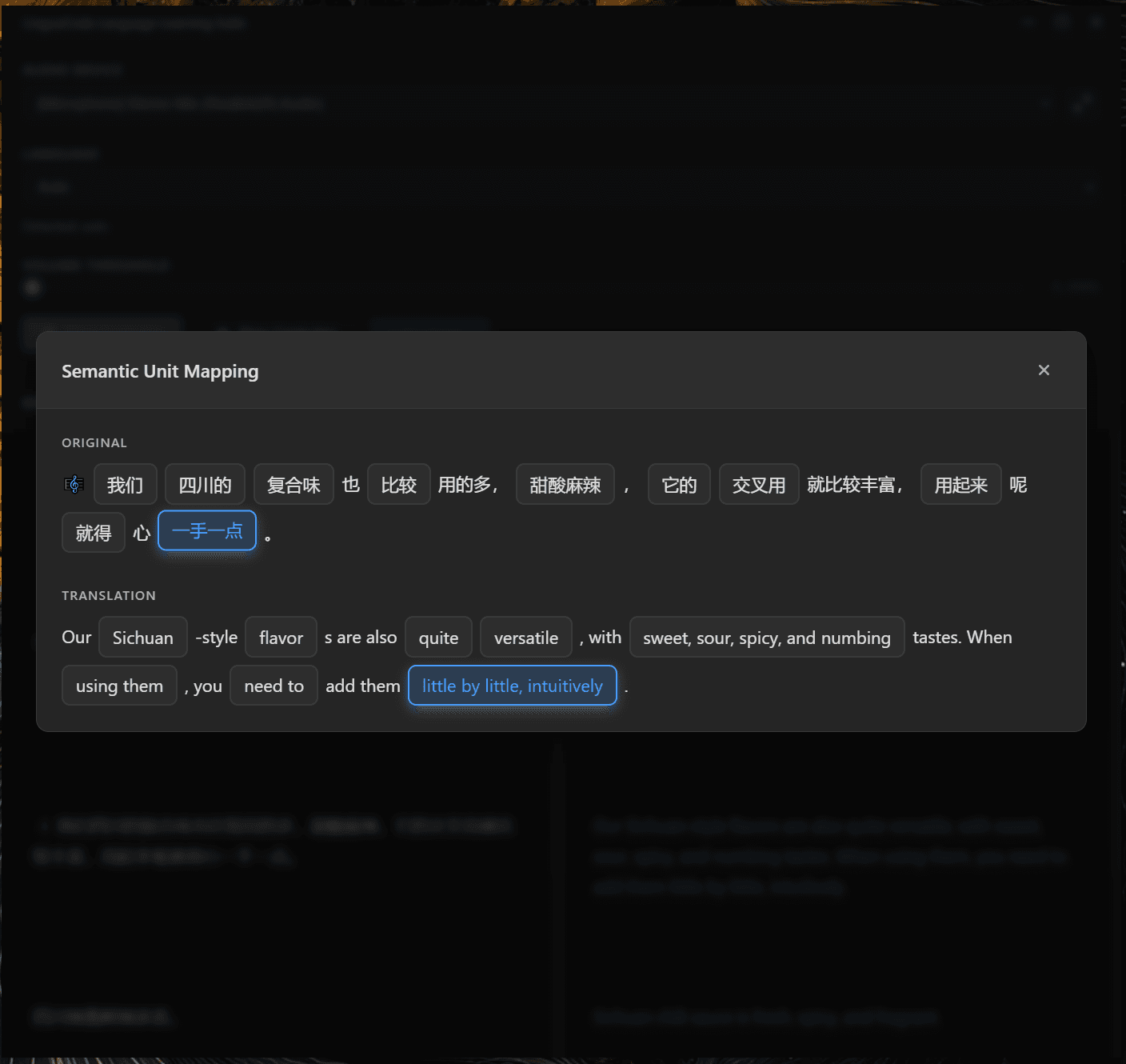Select the 我们 unit in the original
The height and width of the screenshot is (1064, 1126).
126,485
